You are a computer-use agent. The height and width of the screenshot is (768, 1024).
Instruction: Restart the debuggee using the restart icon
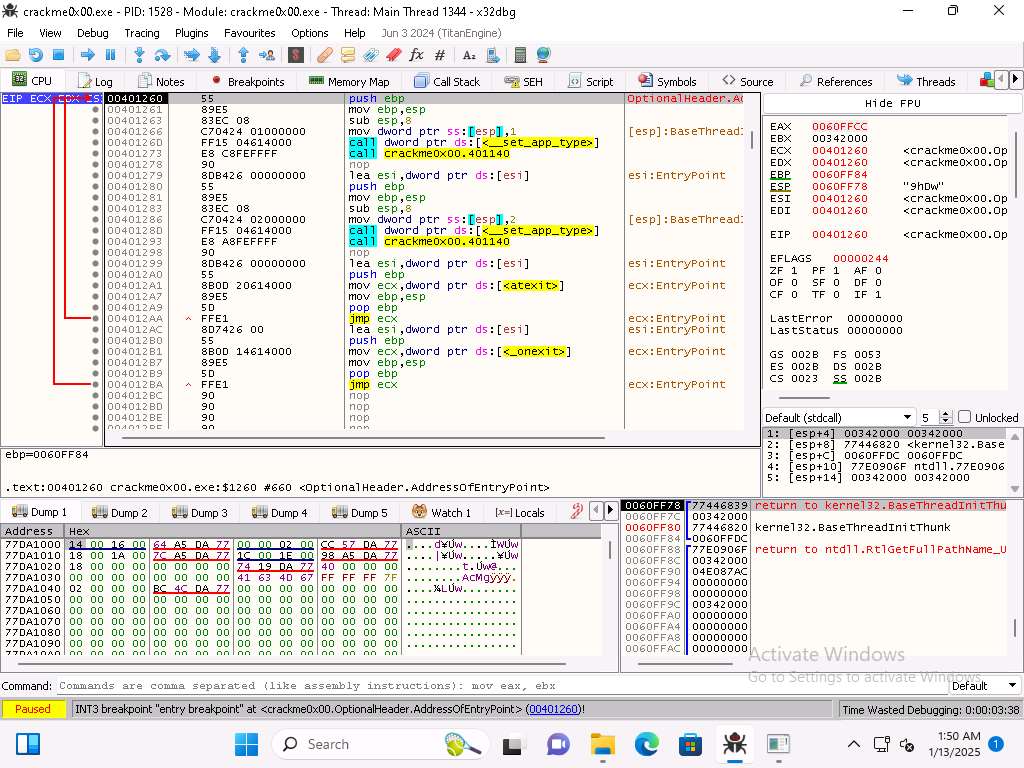[36, 55]
